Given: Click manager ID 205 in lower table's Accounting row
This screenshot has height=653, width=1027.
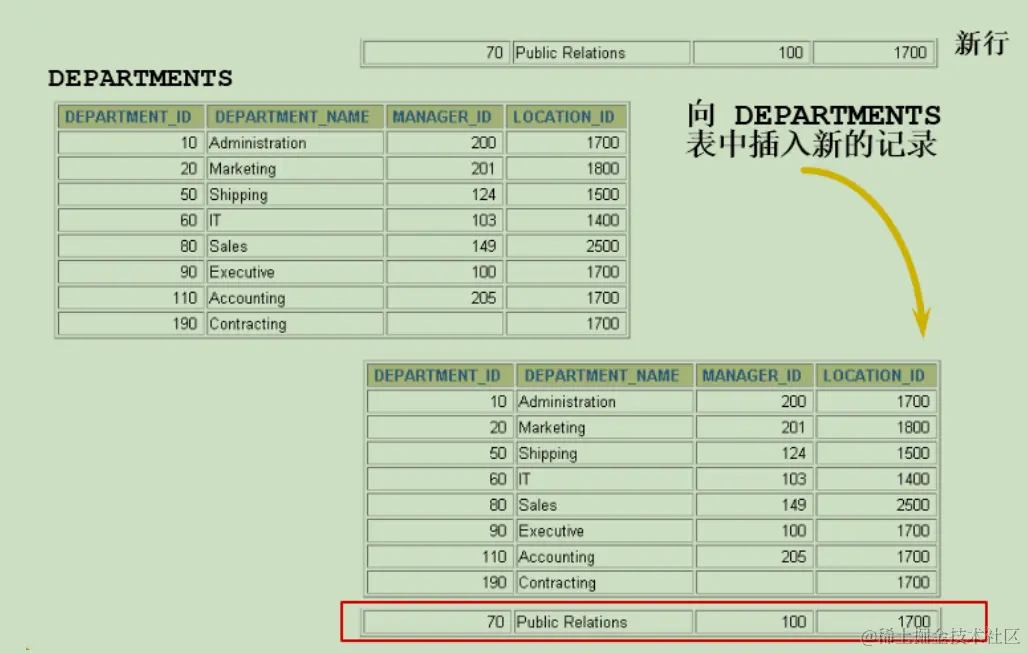Looking at the screenshot, I should pos(793,557).
